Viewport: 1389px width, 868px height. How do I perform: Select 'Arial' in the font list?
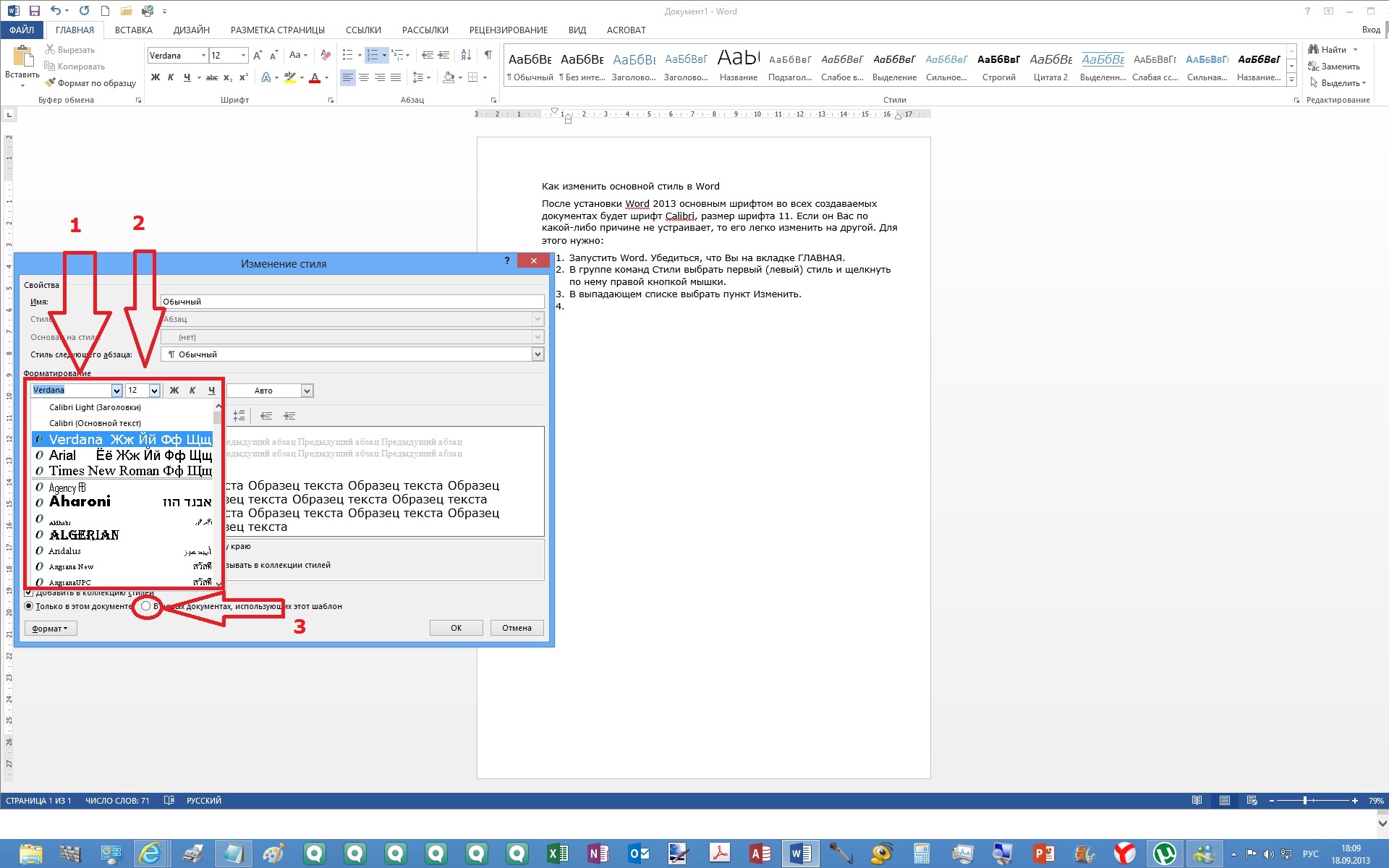(x=122, y=456)
